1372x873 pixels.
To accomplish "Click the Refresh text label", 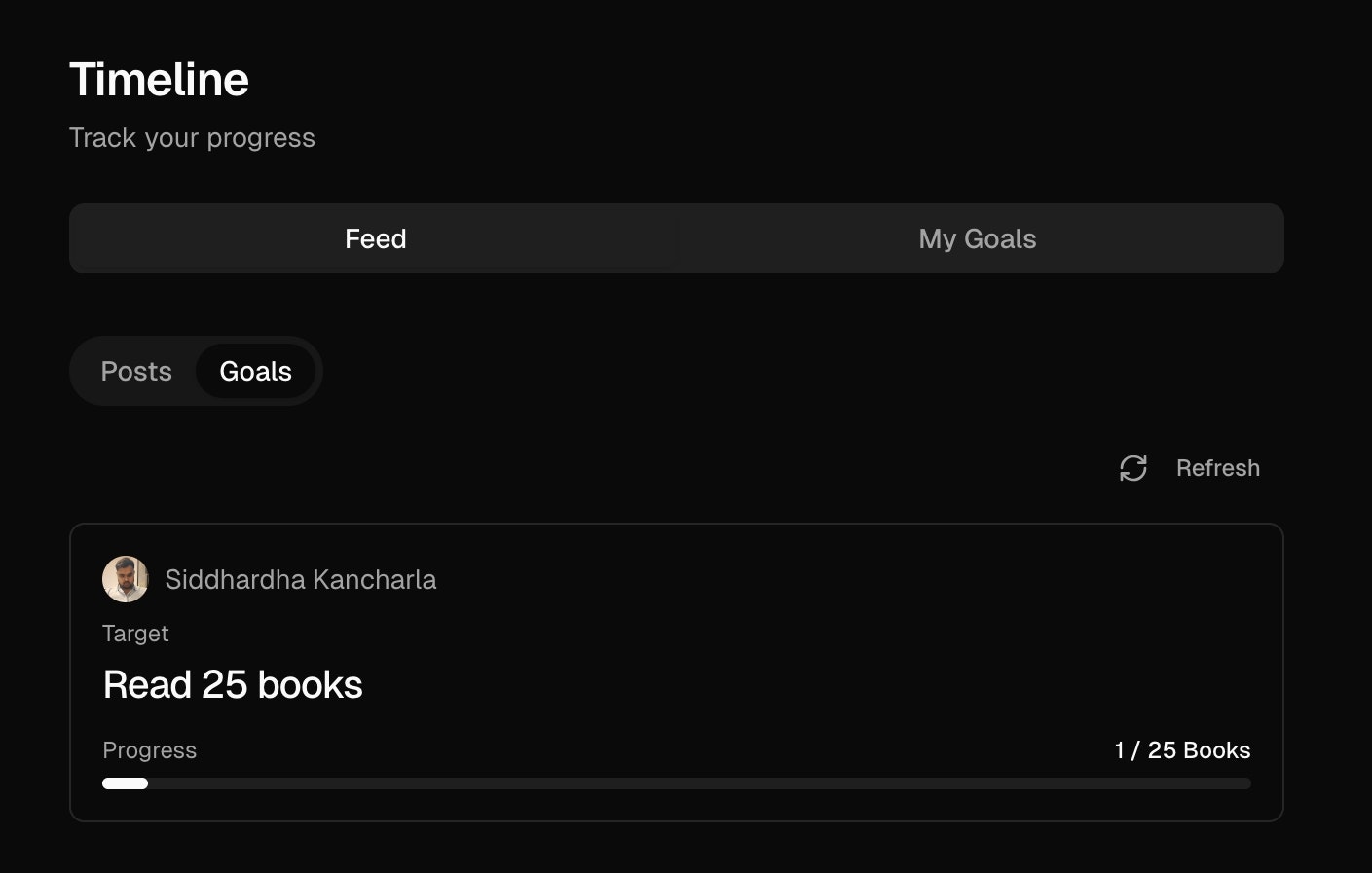I will point(1217,468).
